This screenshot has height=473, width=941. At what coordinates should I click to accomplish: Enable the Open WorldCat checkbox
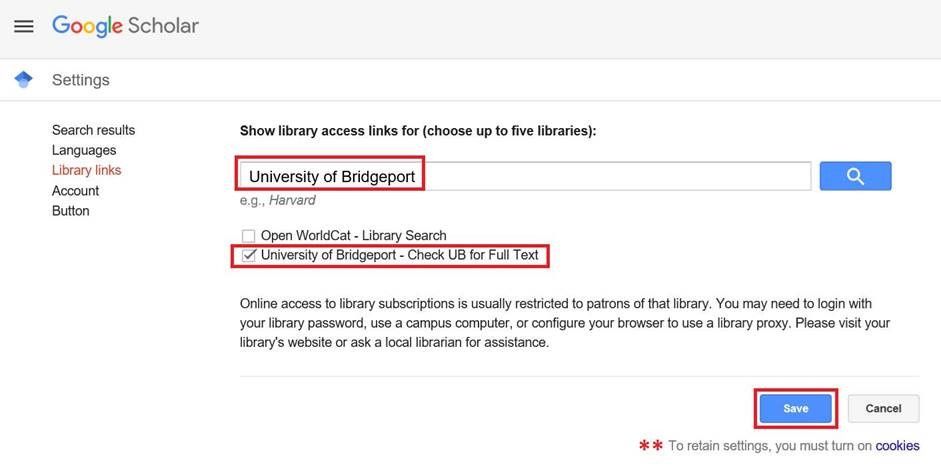pos(249,236)
